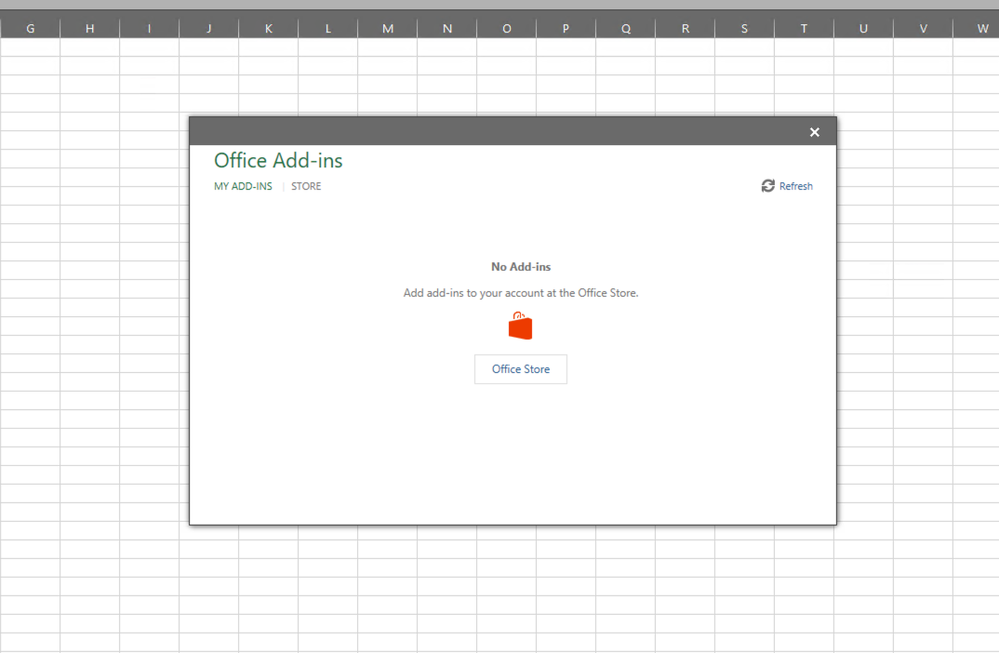
Task: Select column L header
Action: (x=328, y=28)
